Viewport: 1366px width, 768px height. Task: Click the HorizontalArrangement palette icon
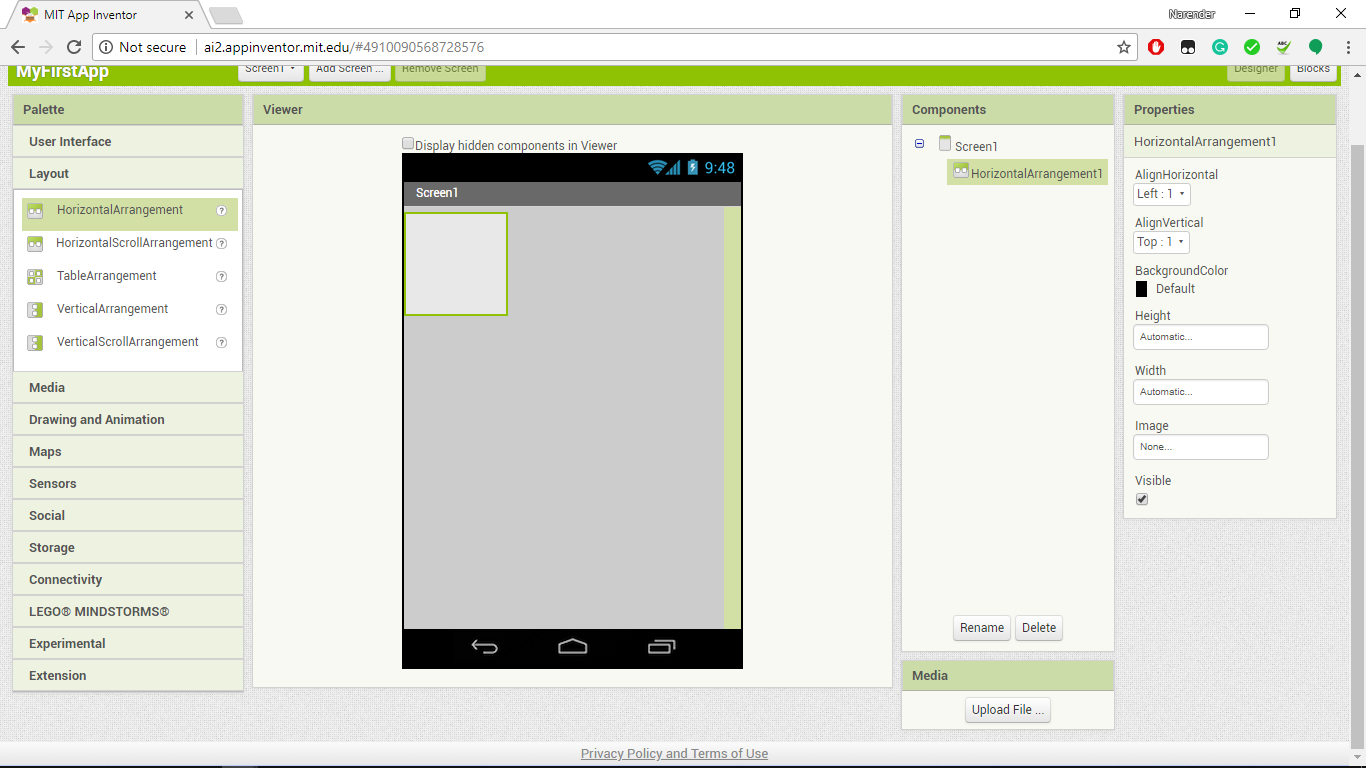tap(35, 211)
